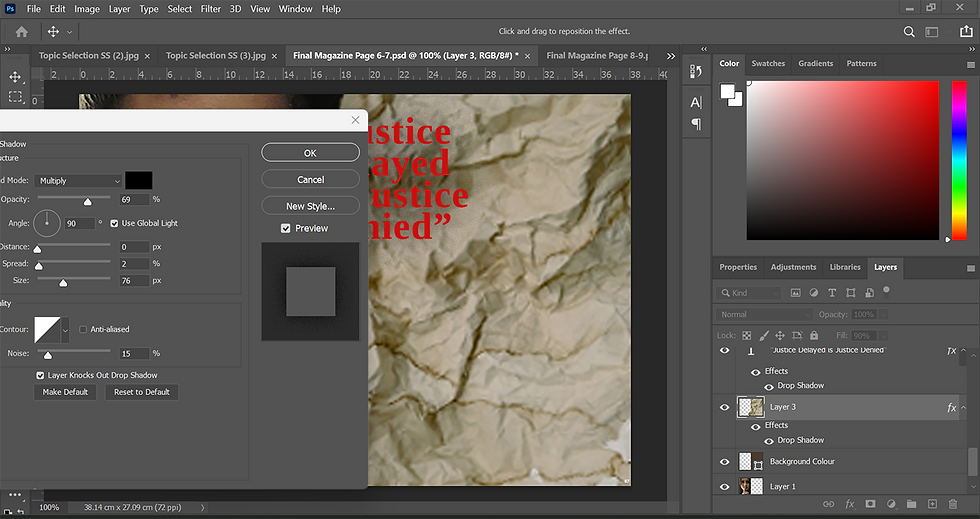Click the search magnifier icon in options bar
This screenshot has height=519, width=980.
coord(909,32)
